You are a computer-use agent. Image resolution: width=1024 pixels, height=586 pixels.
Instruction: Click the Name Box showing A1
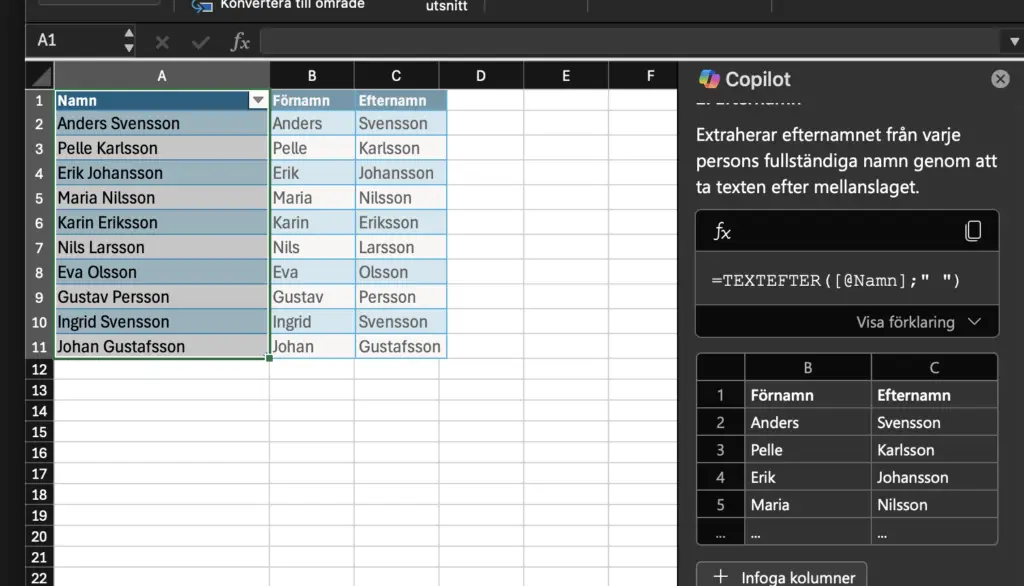tap(75, 41)
